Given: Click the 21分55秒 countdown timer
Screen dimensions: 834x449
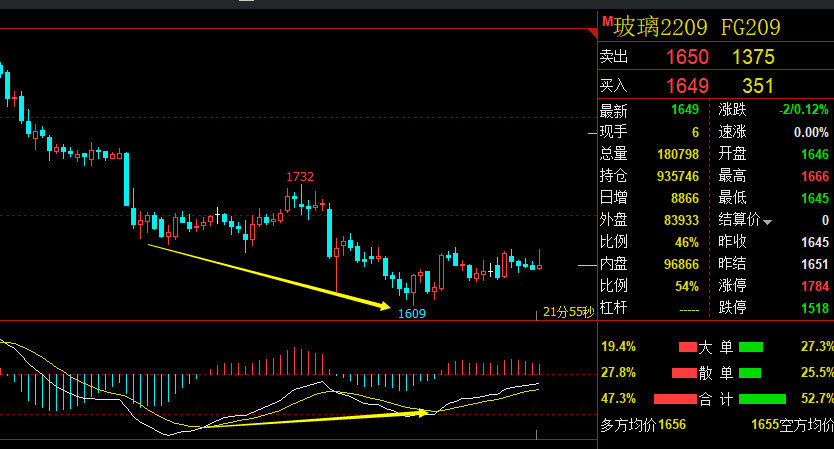Looking at the screenshot, I should pos(568,312).
